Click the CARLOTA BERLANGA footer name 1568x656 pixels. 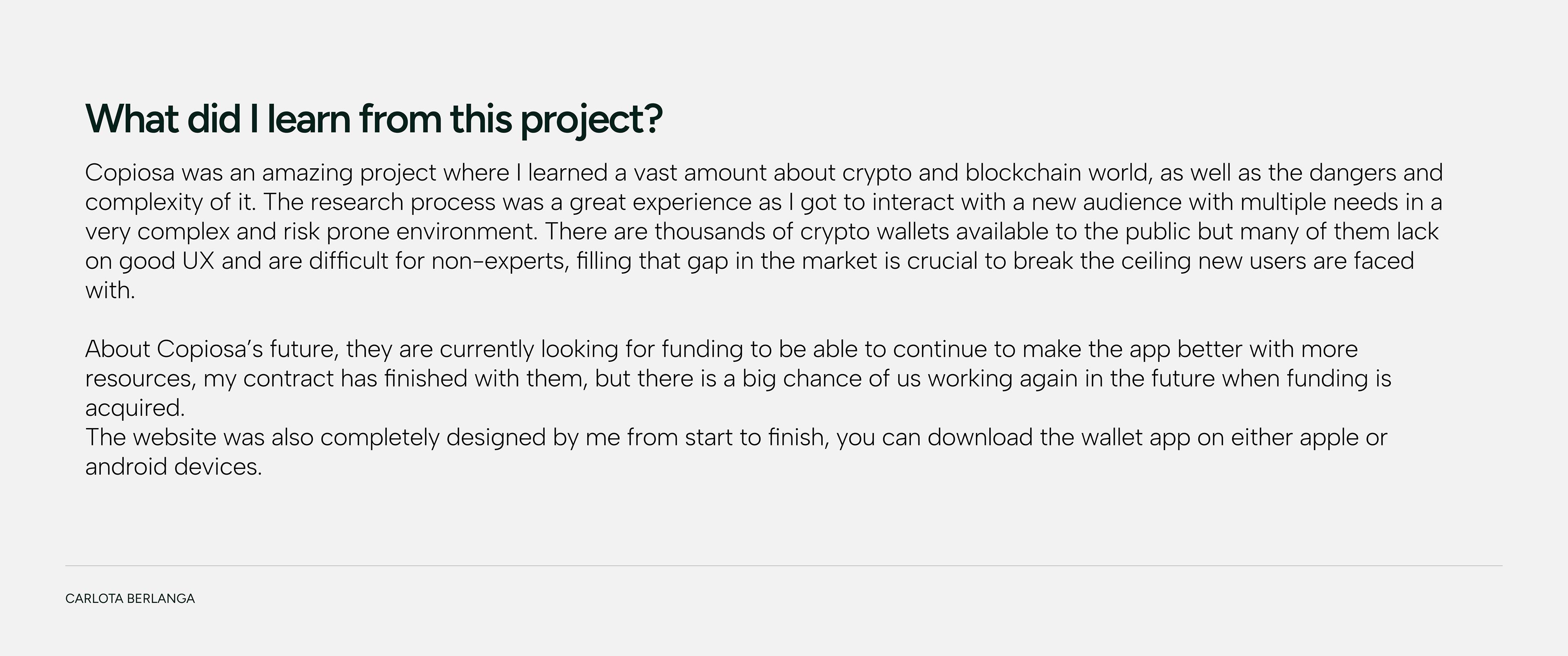pos(130,599)
